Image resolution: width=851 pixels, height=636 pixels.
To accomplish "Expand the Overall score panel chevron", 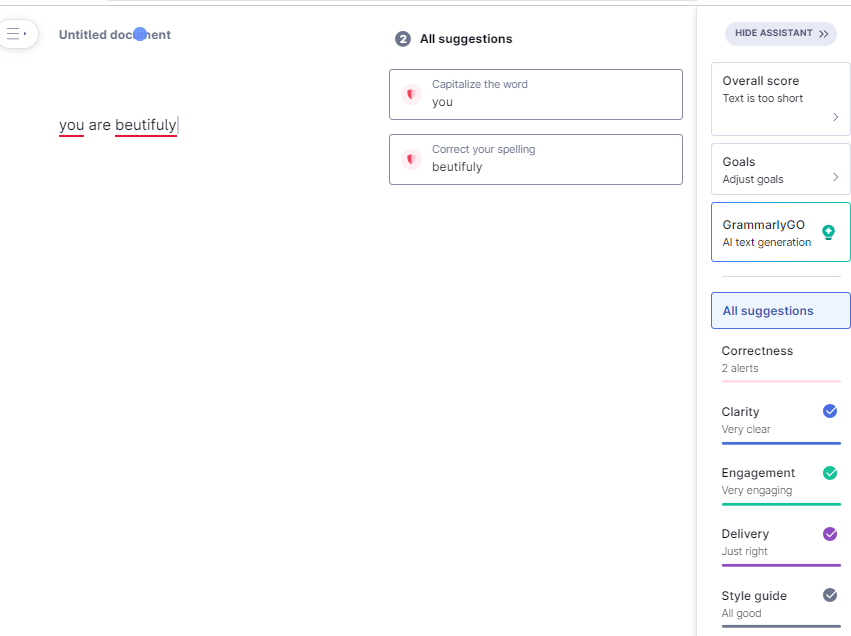I will click(x=835, y=117).
